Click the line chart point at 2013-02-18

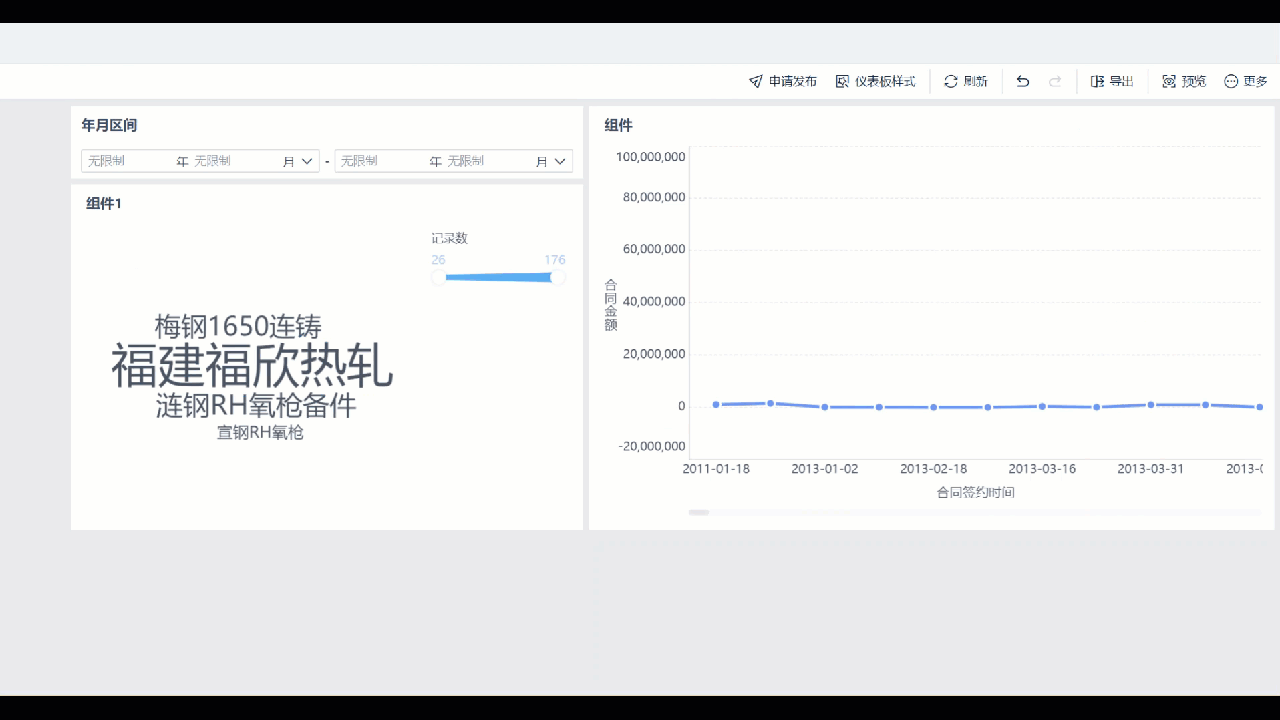click(933, 407)
